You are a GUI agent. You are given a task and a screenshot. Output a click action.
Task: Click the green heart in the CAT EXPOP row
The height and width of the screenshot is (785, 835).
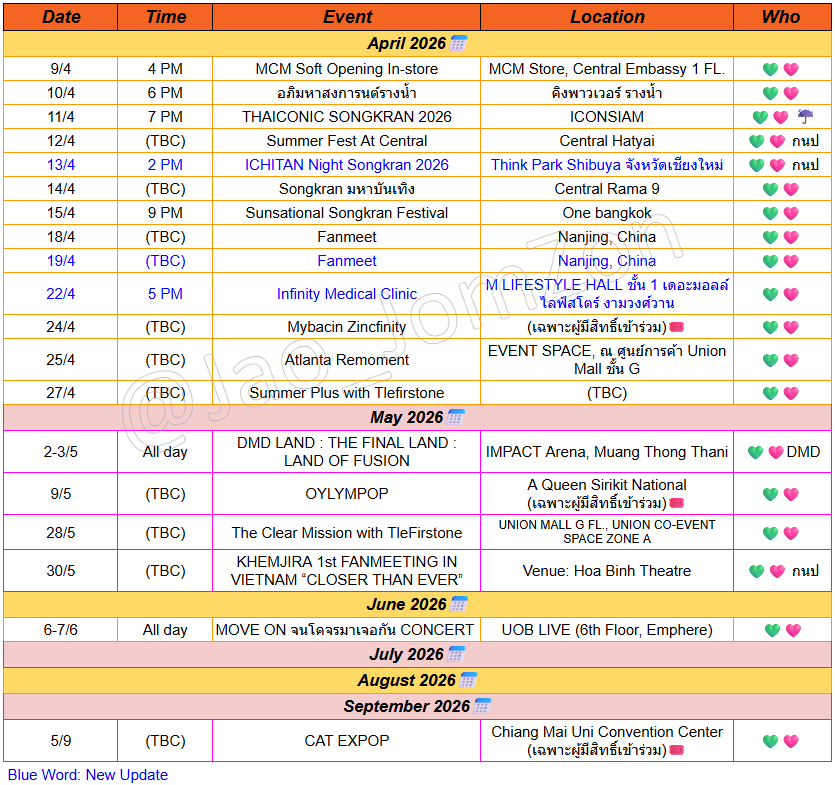[x=771, y=741]
